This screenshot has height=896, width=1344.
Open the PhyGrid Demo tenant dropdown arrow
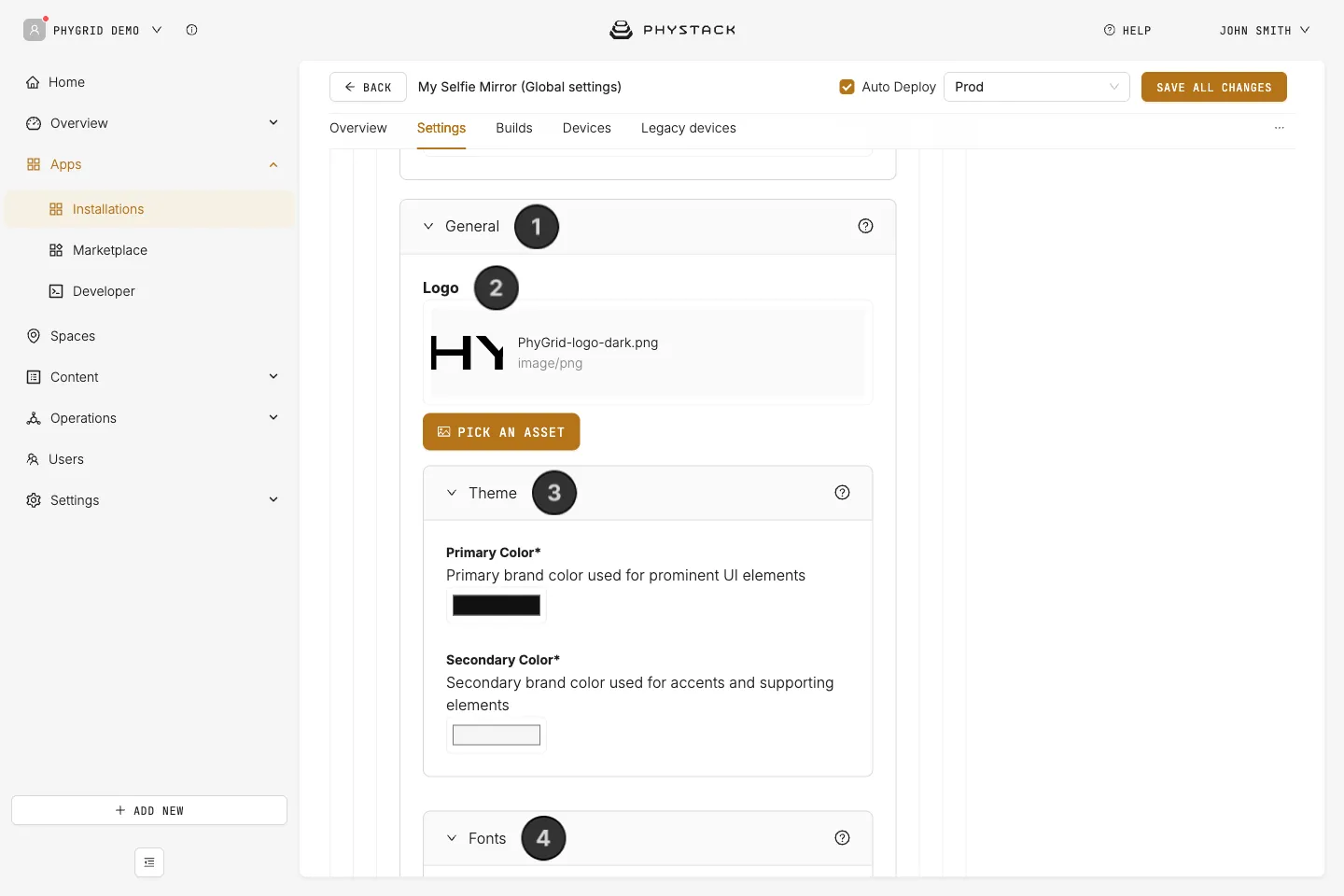click(x=157, y=30)
